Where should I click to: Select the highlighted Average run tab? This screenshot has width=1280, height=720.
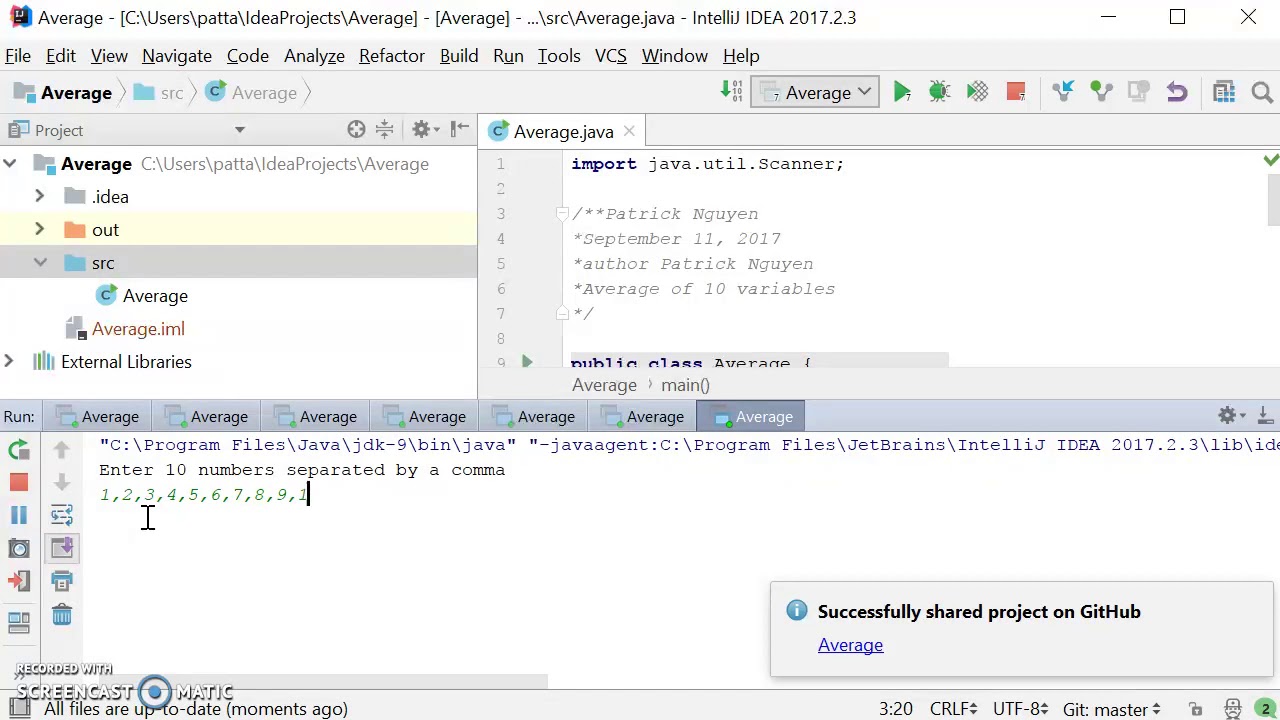[752, 417]
